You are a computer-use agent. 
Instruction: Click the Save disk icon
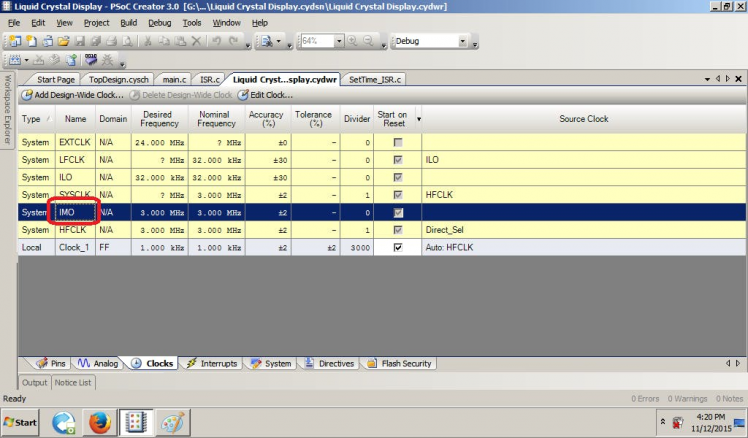tap(80, 41)
